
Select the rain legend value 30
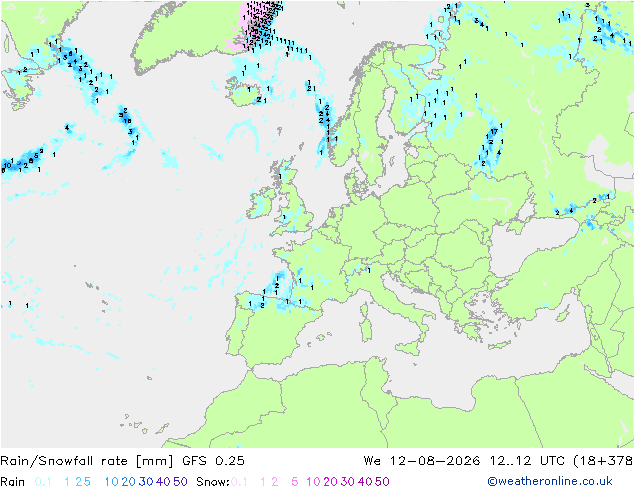[146, 482]
